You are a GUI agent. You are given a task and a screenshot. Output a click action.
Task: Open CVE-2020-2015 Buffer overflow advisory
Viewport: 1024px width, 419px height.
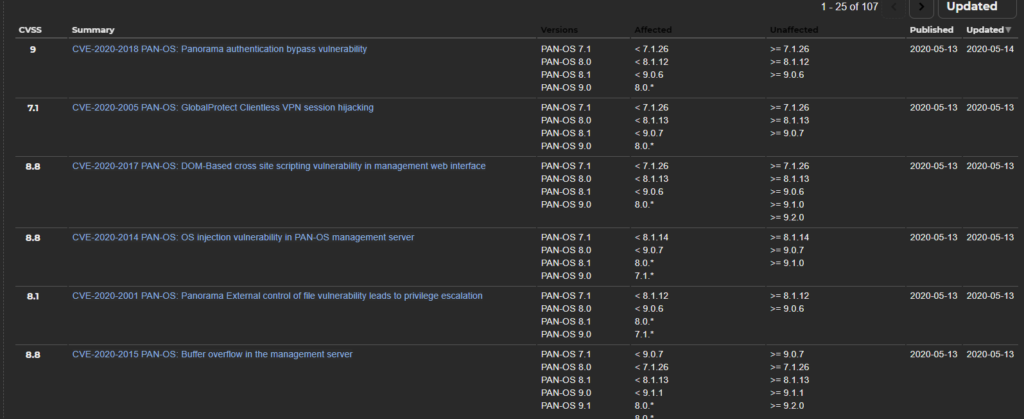click(212, 354)
